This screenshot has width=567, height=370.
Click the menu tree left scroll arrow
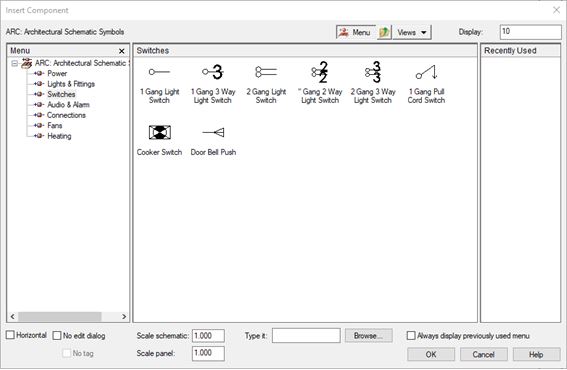tap(12, 316)
